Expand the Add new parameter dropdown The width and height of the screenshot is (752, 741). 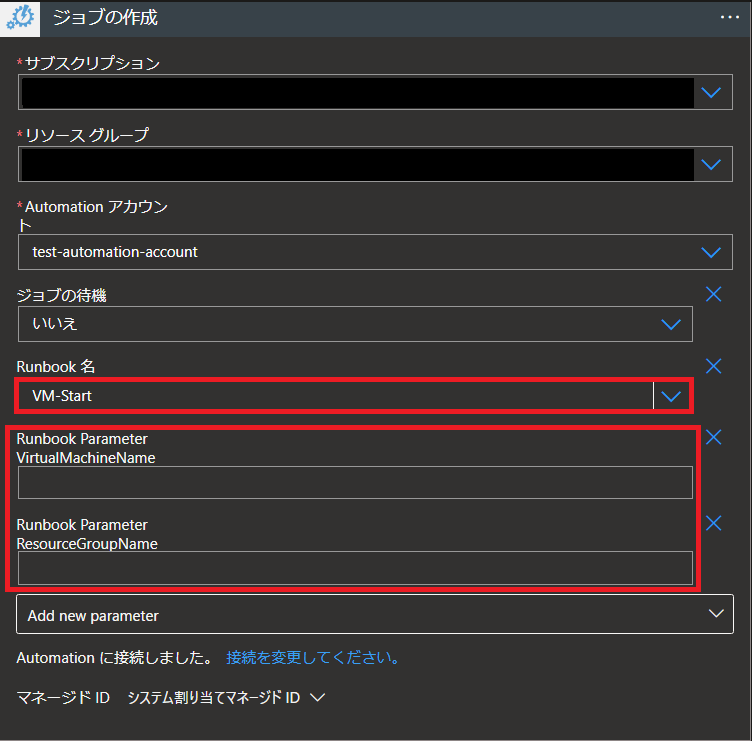(x=716, y=613)
